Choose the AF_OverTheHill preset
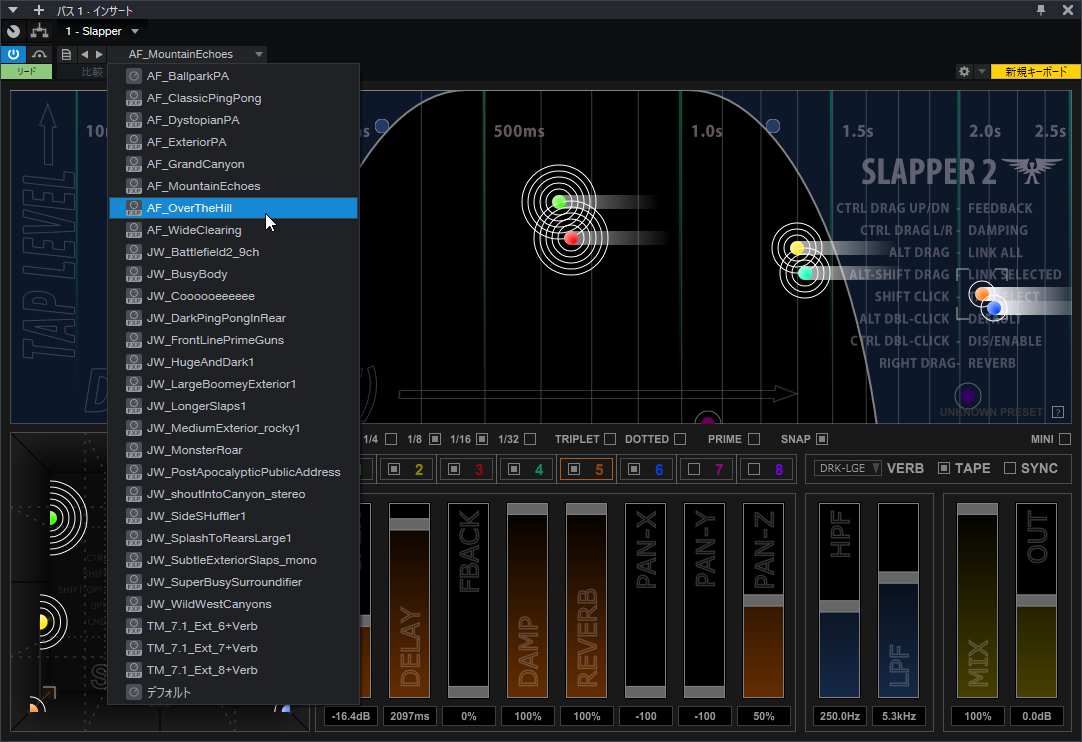The image size is (1082, 742). click(x=233, y=208)
